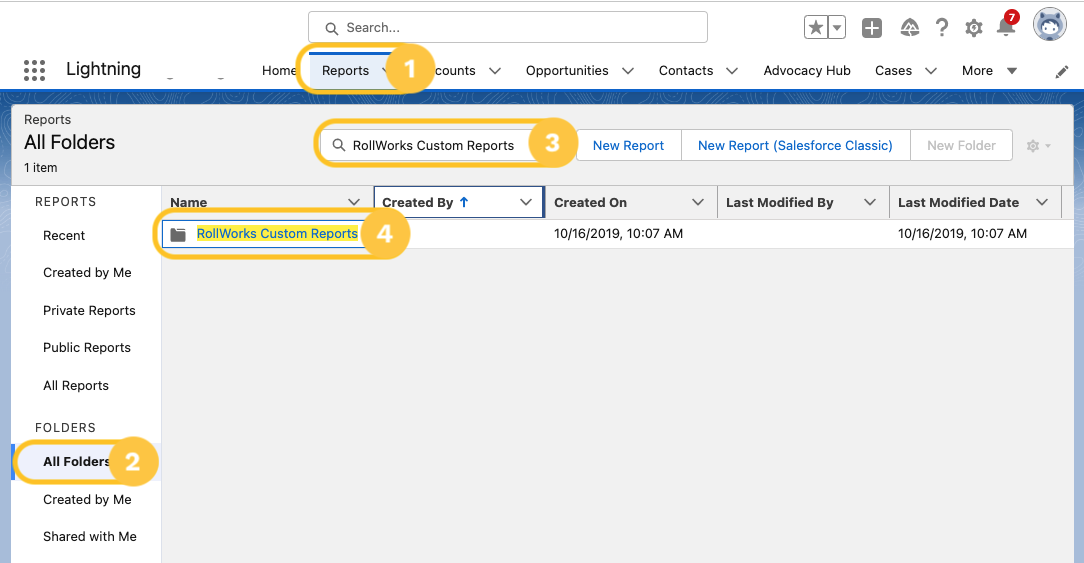
Task: Click the Favorites star icon
Action: coord(816,28)
